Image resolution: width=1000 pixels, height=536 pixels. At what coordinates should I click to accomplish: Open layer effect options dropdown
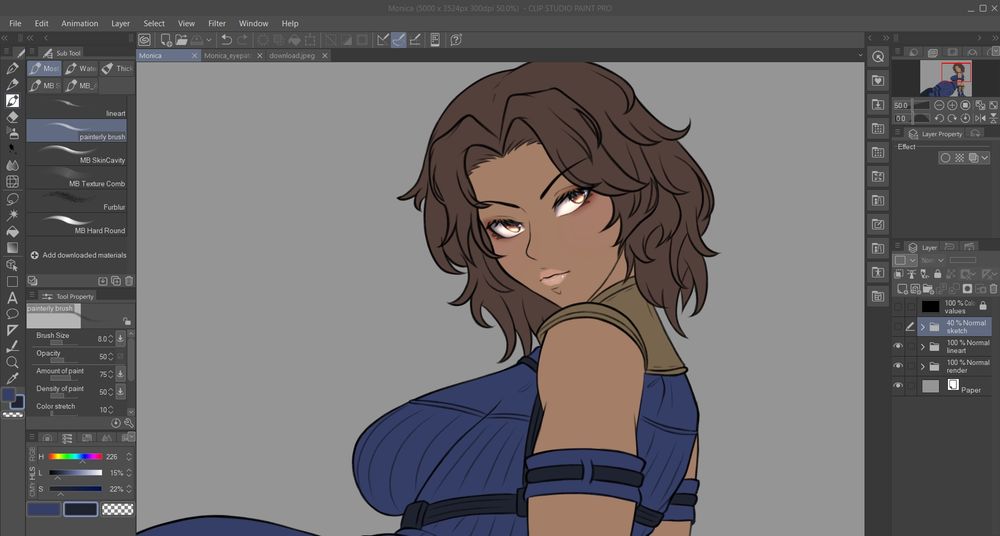pos(985,158)
